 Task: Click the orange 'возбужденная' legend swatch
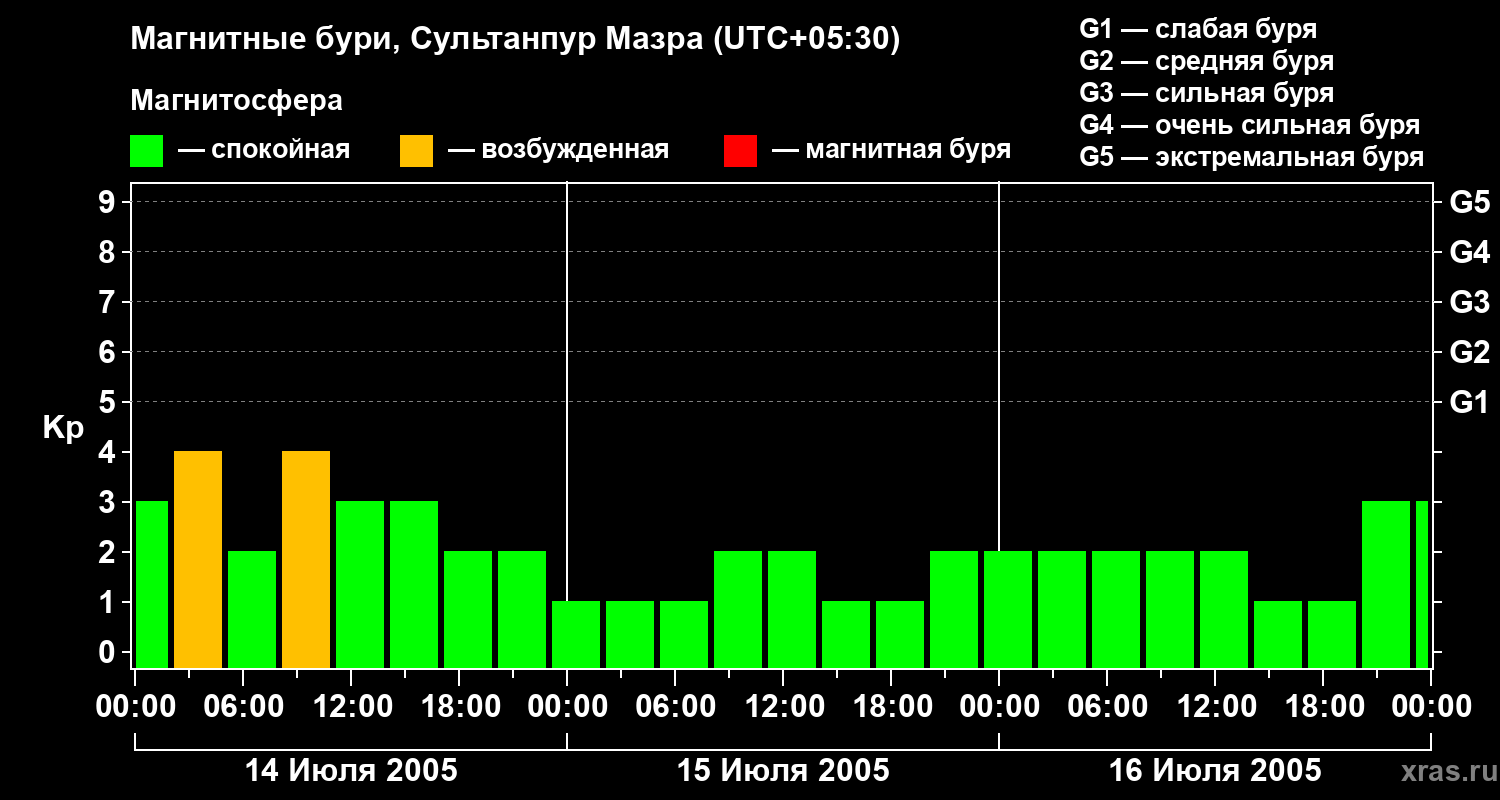(417, 151)
